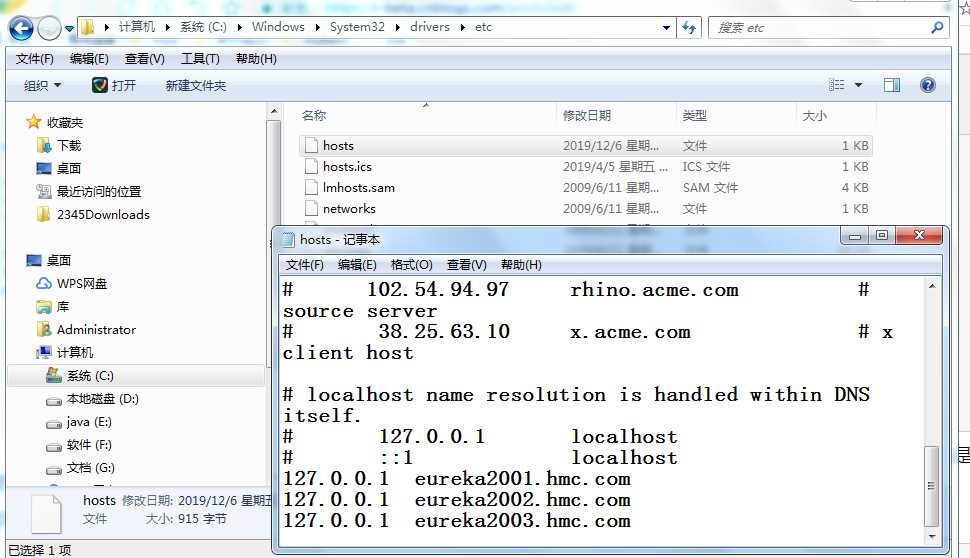
Task: Click the blue help icon
Action: (927, 85)
